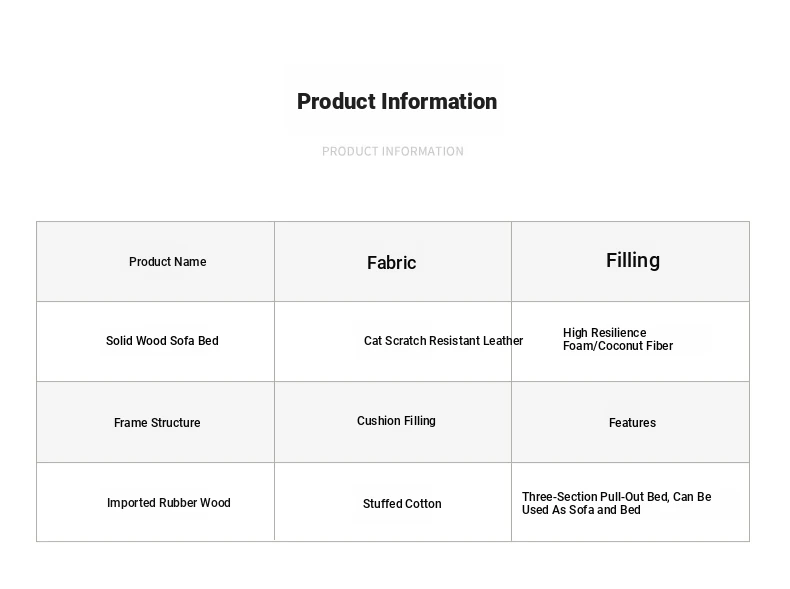The width and height of the screenshot is (790, 589).
Task: Click the word Product in the bold heading
Action: [x=336, y=101]
